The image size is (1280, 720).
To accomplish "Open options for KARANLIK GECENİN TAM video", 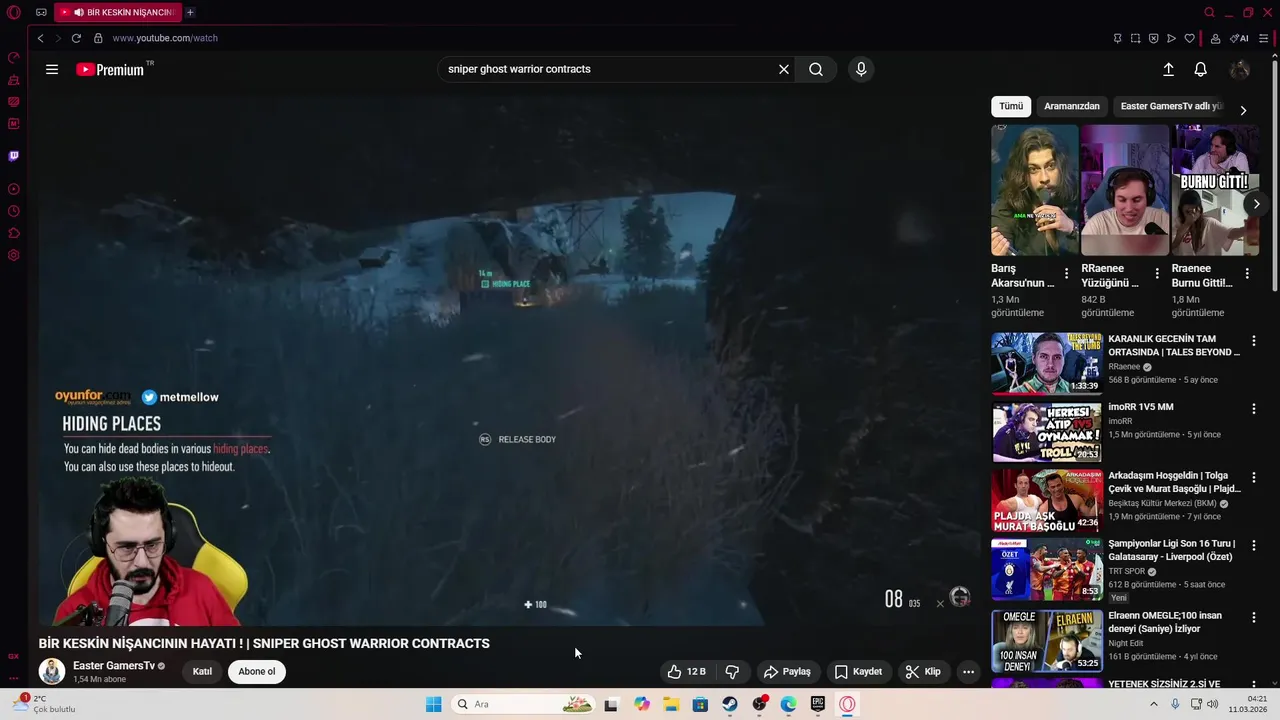I will [x=1253, y=341].
